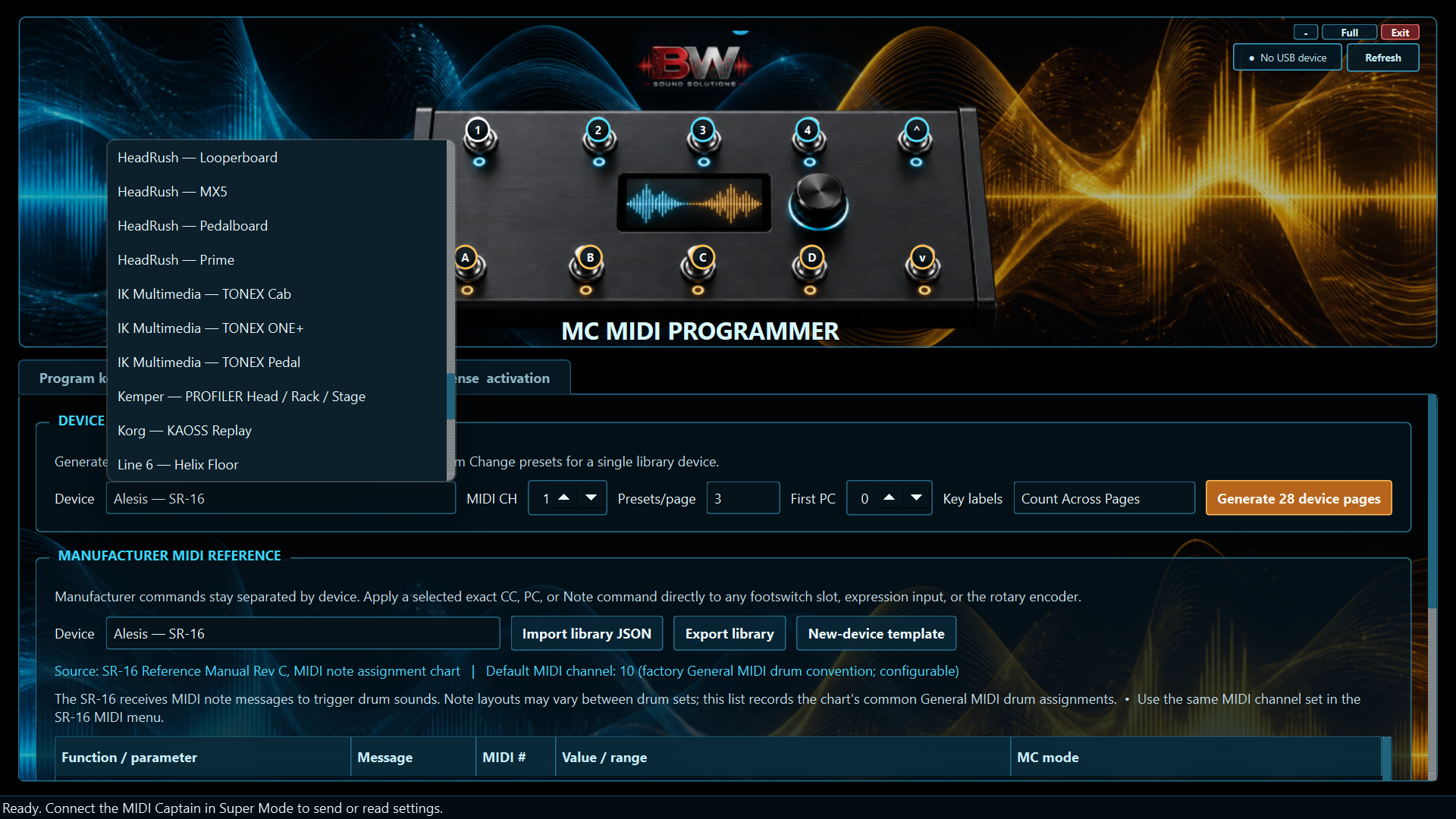Click the pedal's waveform display screen

[x=694, y=202]
